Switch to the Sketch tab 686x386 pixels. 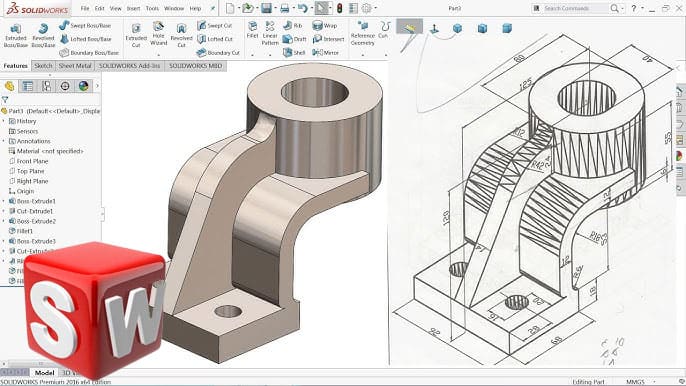(43, 66)
